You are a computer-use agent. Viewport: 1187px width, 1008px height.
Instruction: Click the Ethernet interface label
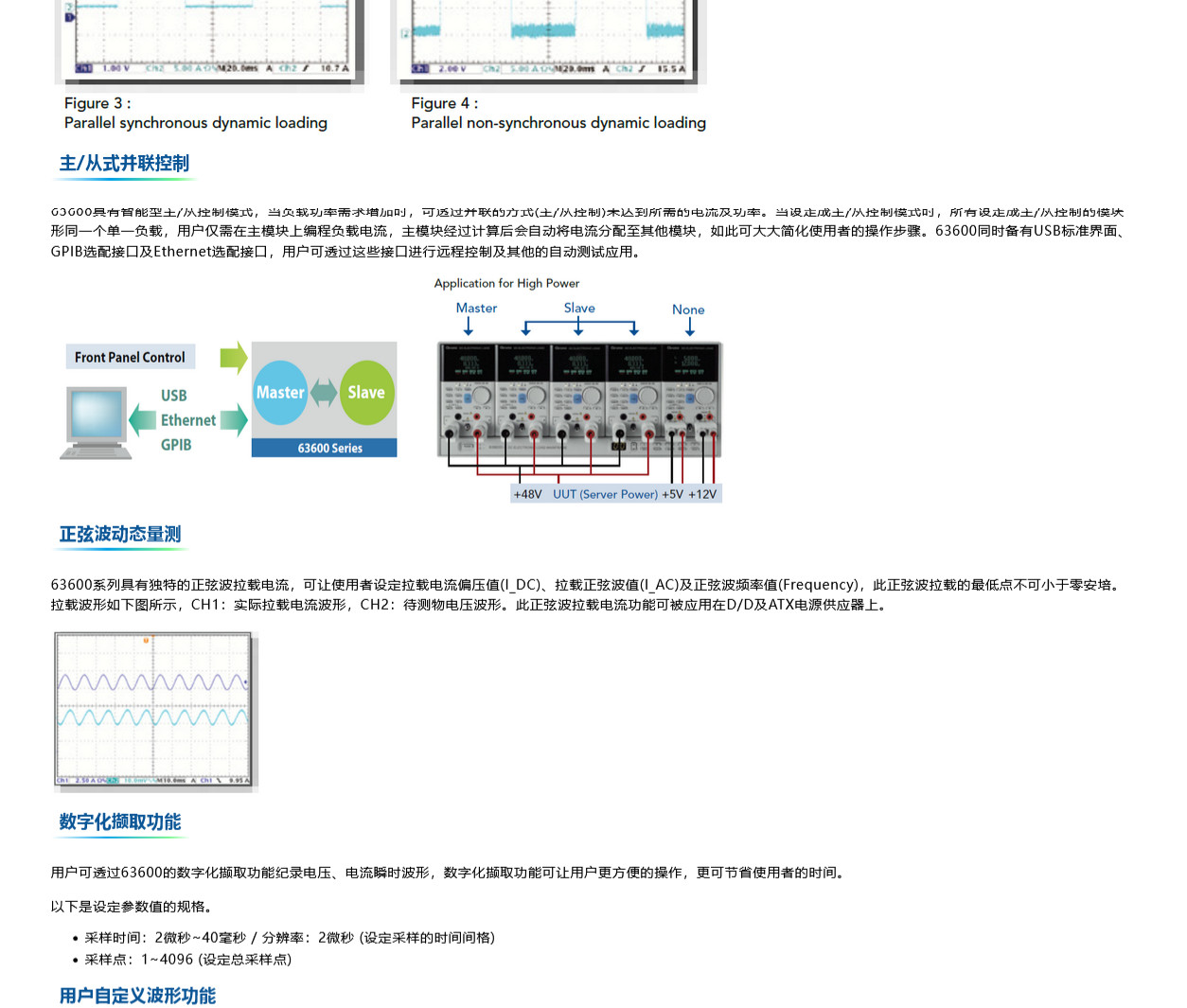[x=188, y=420]
